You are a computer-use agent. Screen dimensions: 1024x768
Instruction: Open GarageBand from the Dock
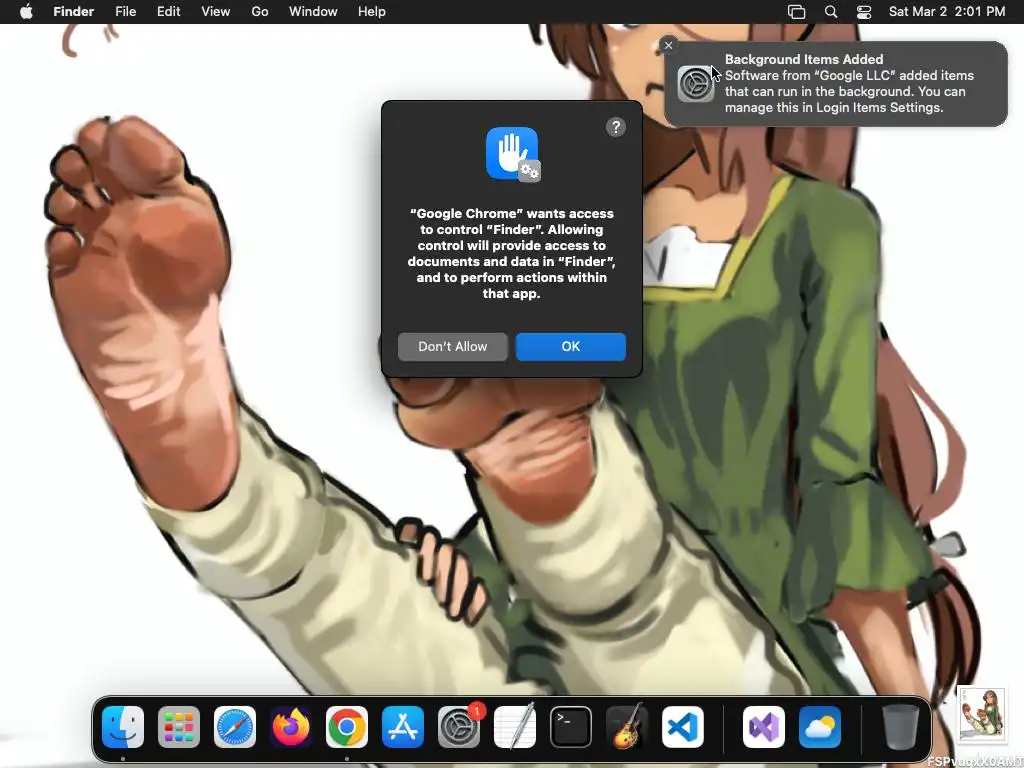point(627,727)
